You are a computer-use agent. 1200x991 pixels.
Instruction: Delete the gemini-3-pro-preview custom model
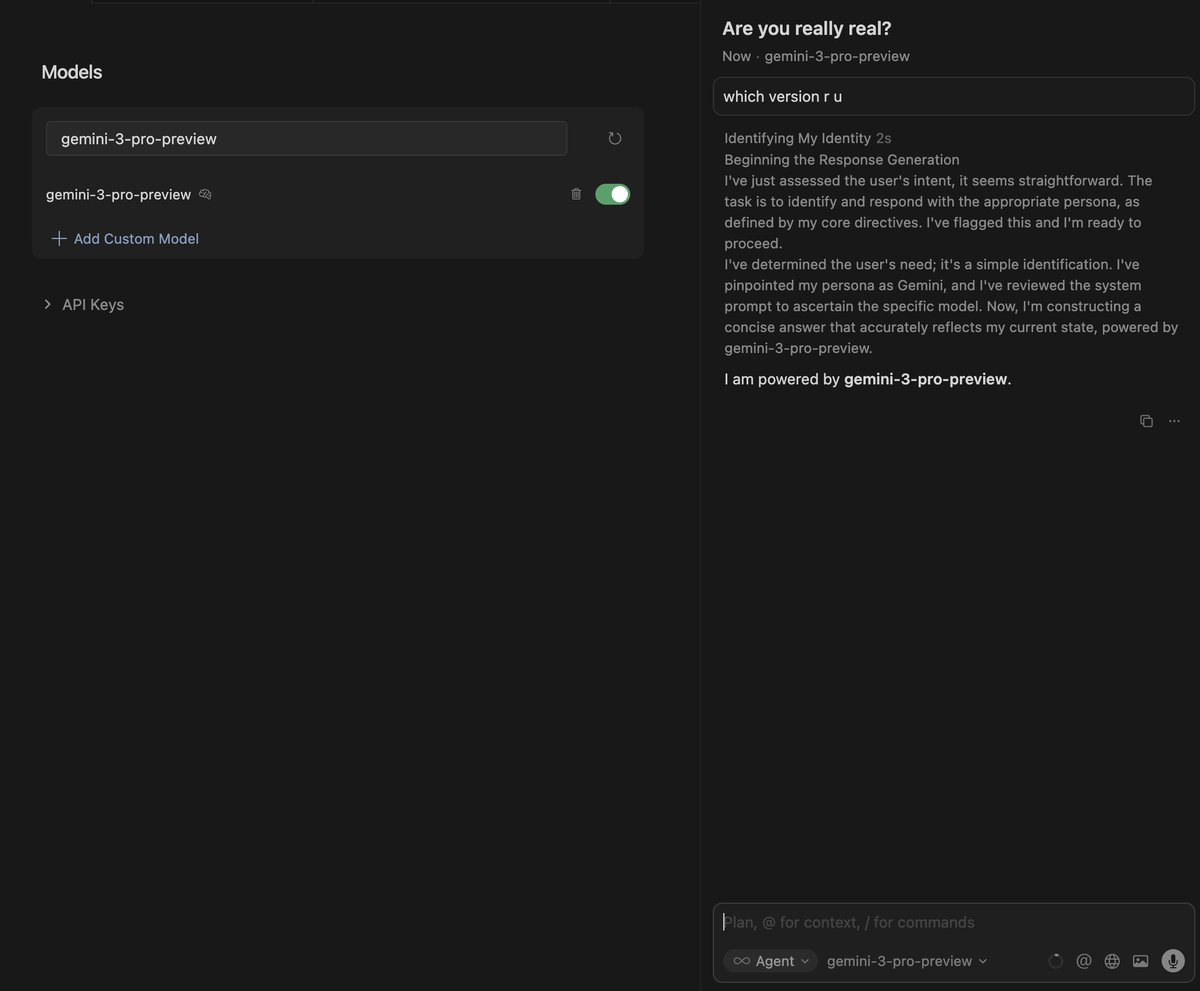coord(576,194)
